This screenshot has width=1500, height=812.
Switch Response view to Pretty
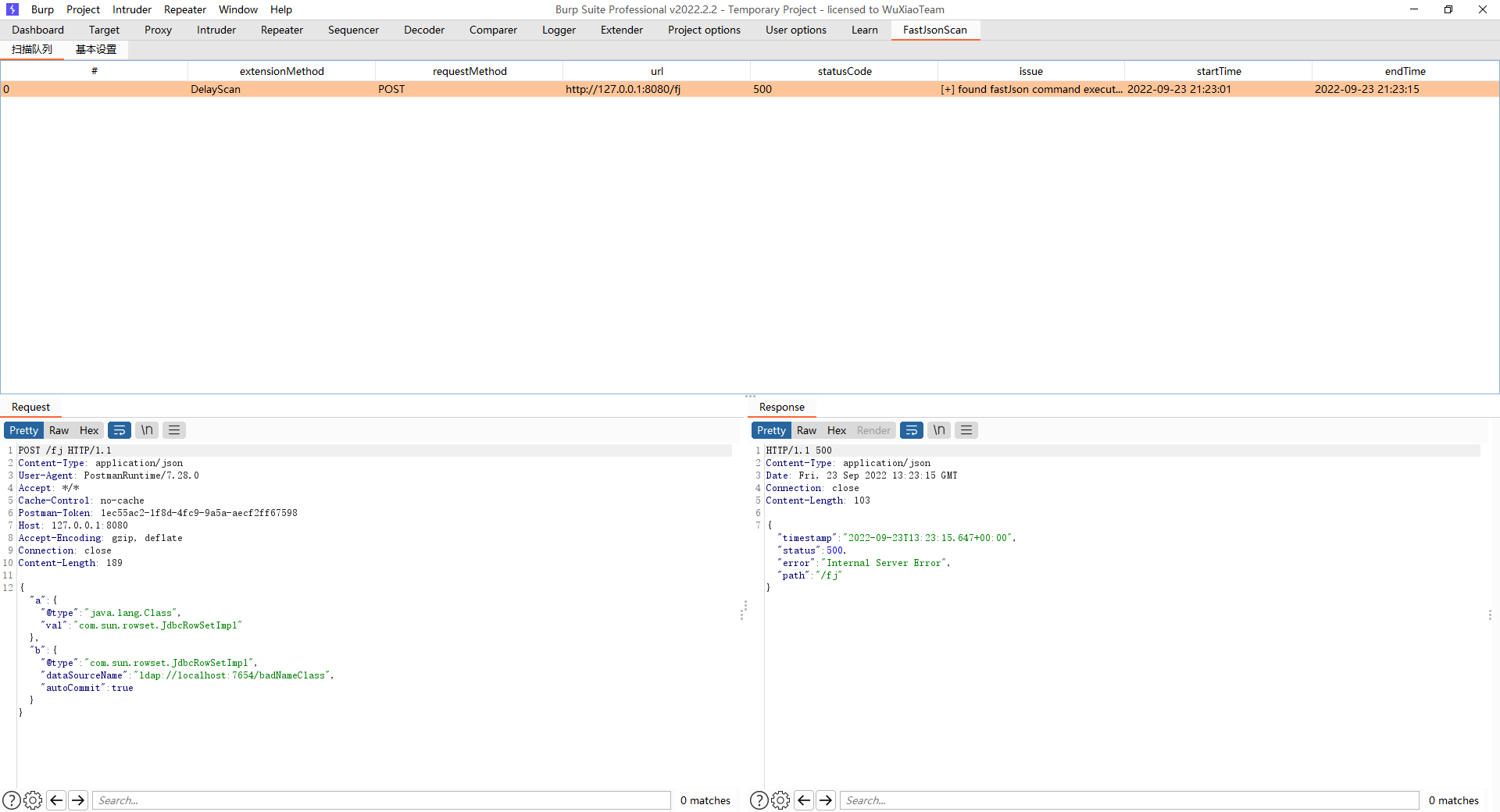pyautogui.click(x=771, y=430)
